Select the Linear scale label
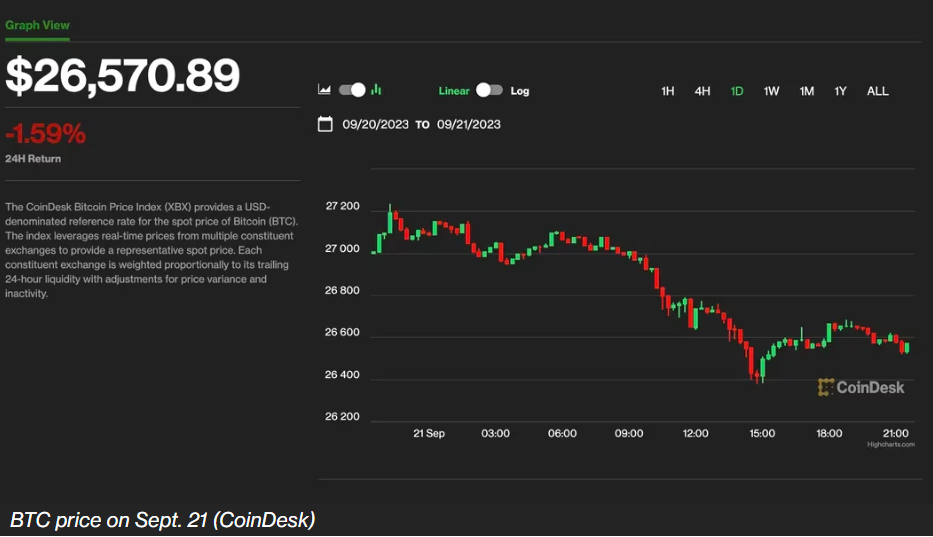 tap(454, 91)
